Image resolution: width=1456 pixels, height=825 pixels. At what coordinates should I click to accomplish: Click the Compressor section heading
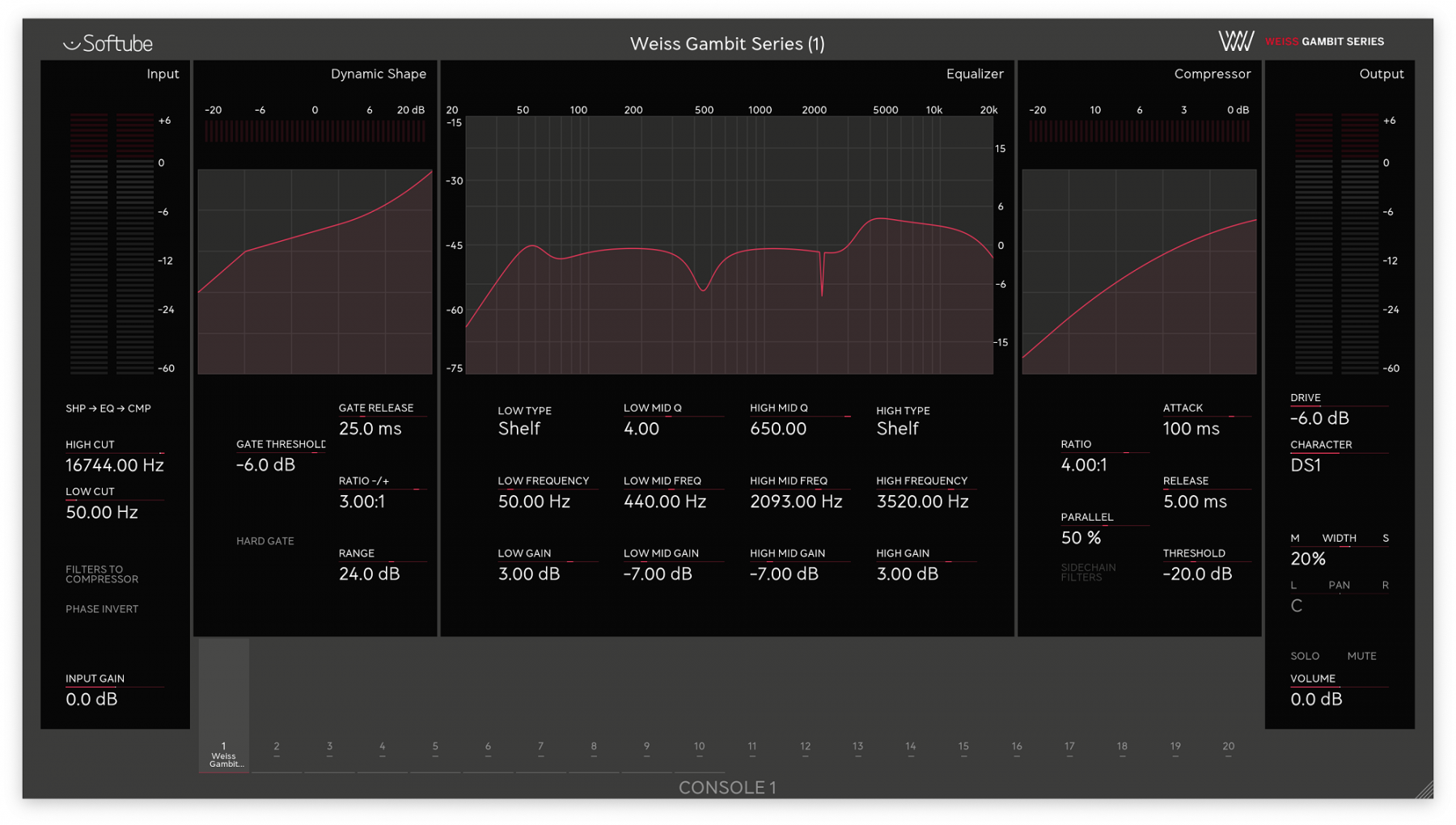point(1212,74)
